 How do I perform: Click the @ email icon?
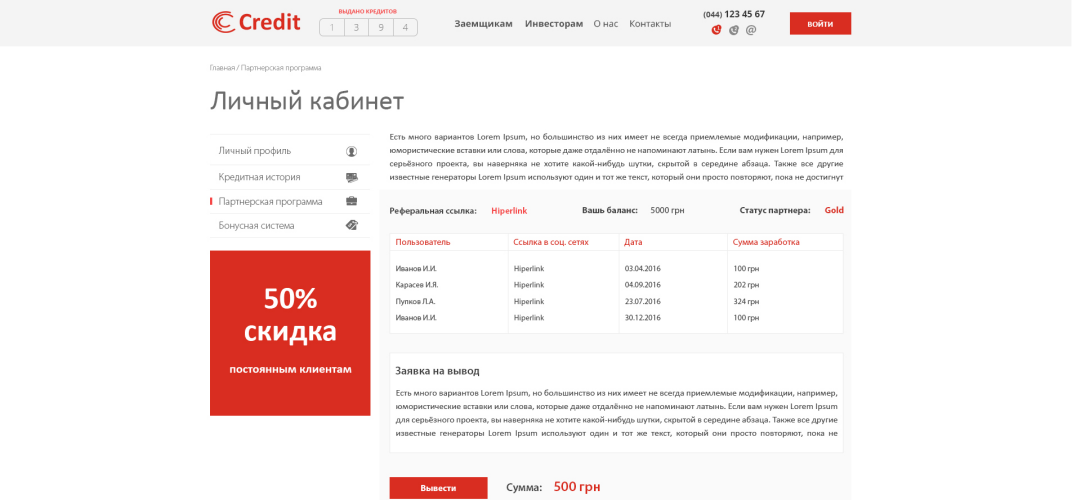751,30
